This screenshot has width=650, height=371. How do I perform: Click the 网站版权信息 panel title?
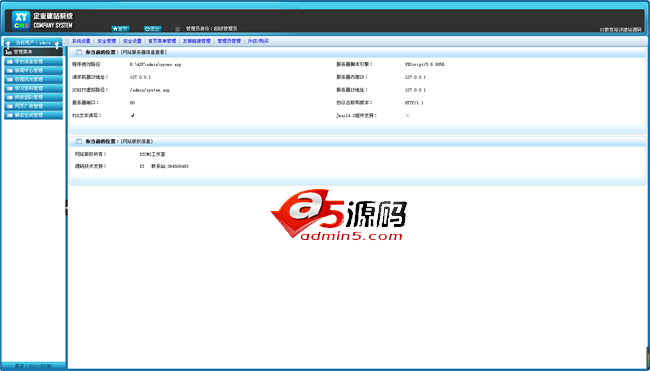[x=137, y=141]
